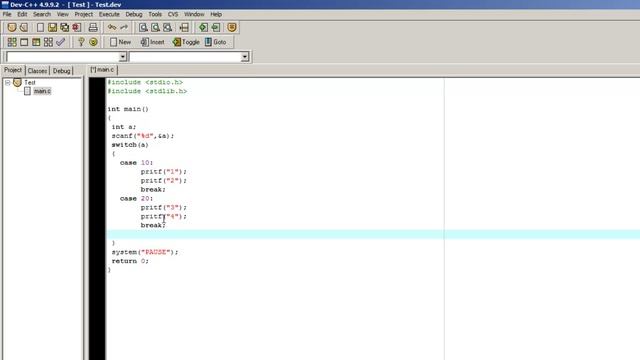
Task: Click Add to Project green icon
Action: (x=203, y=27)
